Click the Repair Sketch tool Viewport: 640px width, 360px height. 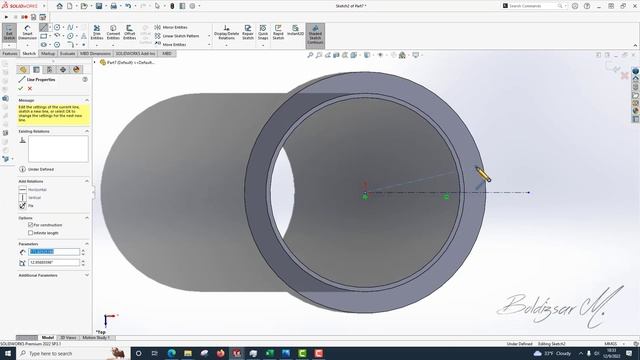(x=248, y=32)
